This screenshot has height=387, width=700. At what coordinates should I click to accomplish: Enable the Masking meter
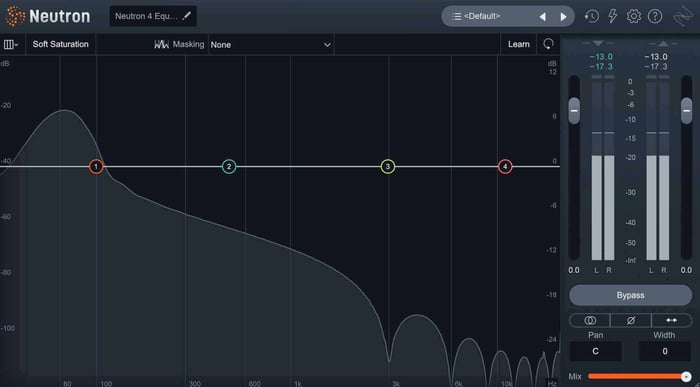[179, 44]
